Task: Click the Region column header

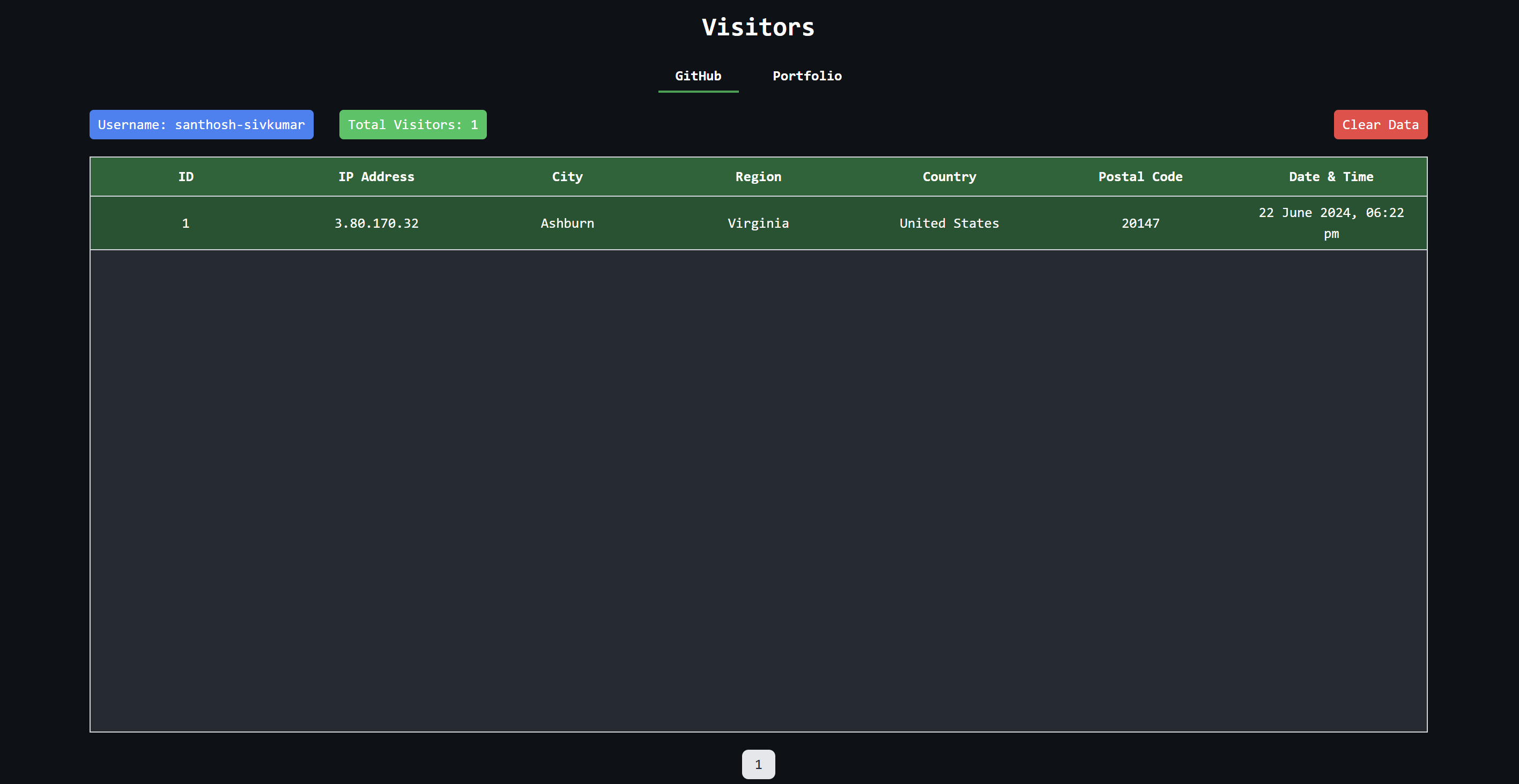Action: click(x=758, y=177)
